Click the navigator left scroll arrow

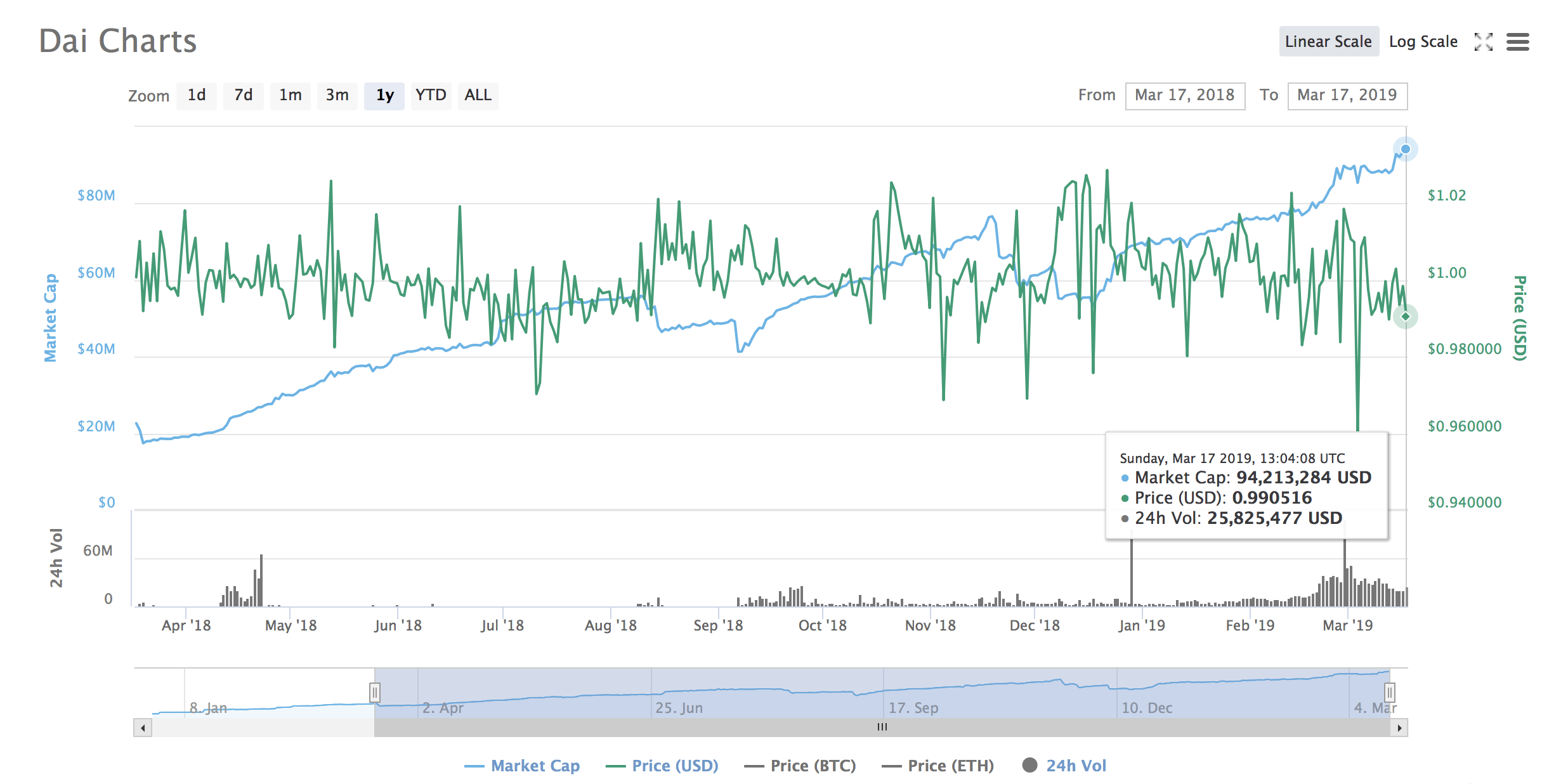143,728
